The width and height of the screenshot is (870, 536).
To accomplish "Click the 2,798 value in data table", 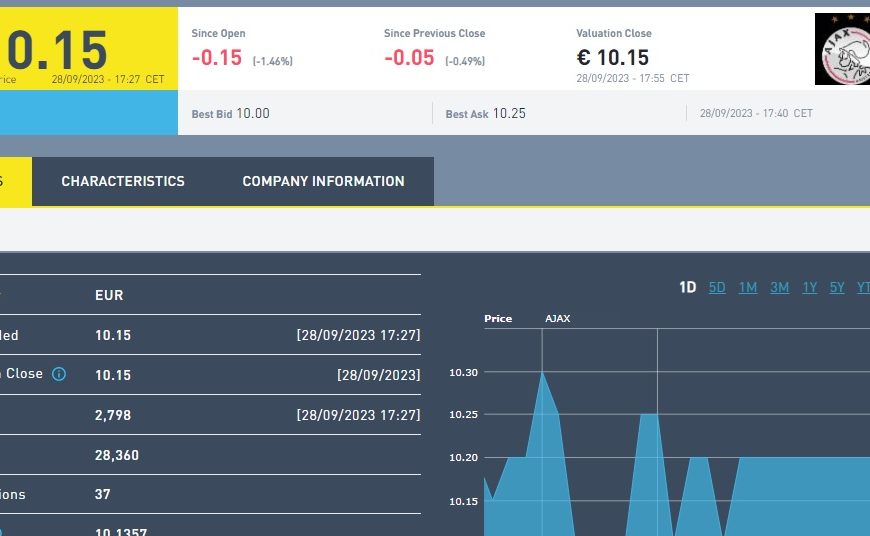I will [x=113, y=415].
